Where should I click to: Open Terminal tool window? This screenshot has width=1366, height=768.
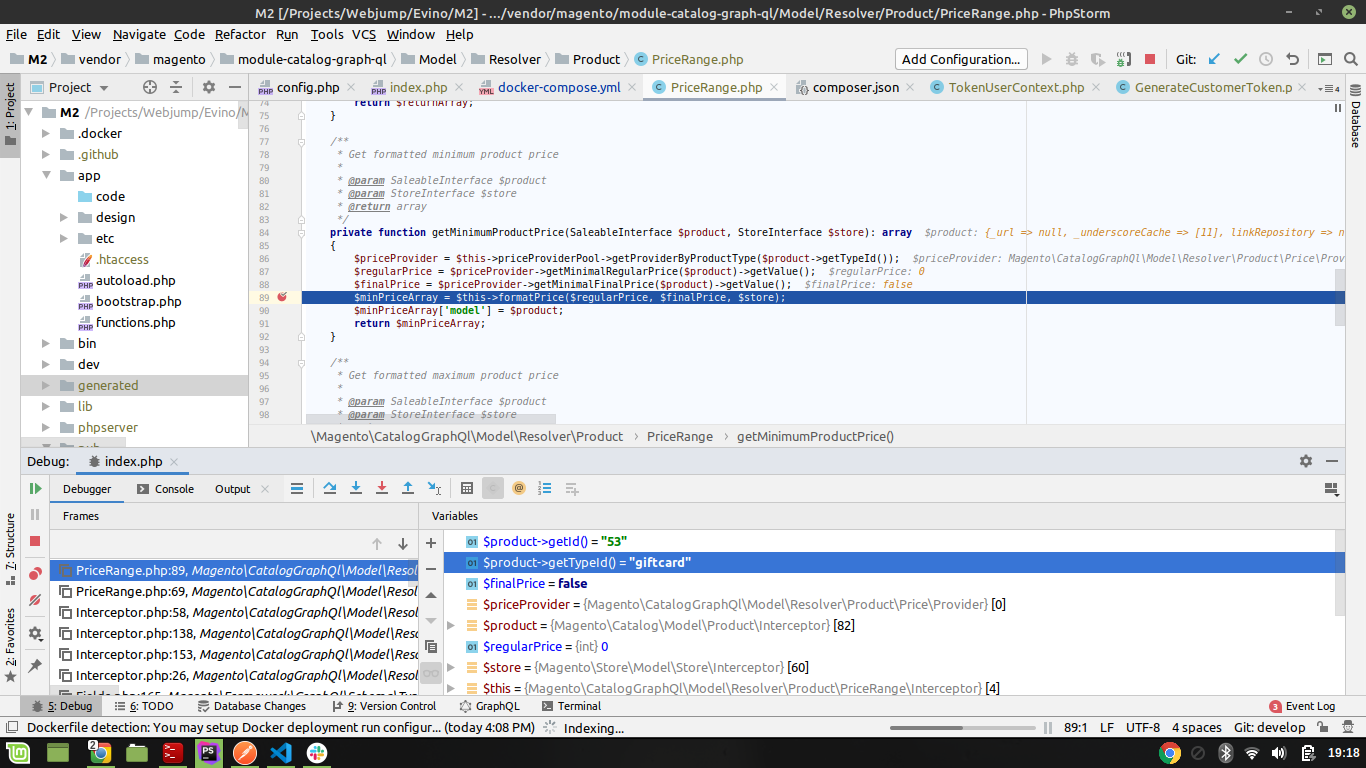tap(571, 706)
